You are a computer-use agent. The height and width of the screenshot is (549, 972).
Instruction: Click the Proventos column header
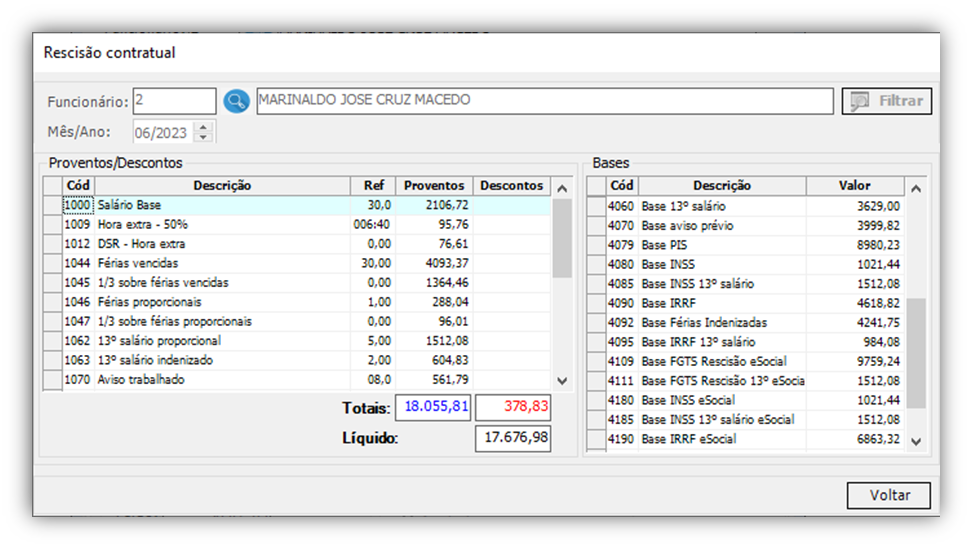click(x=434, y=185)
